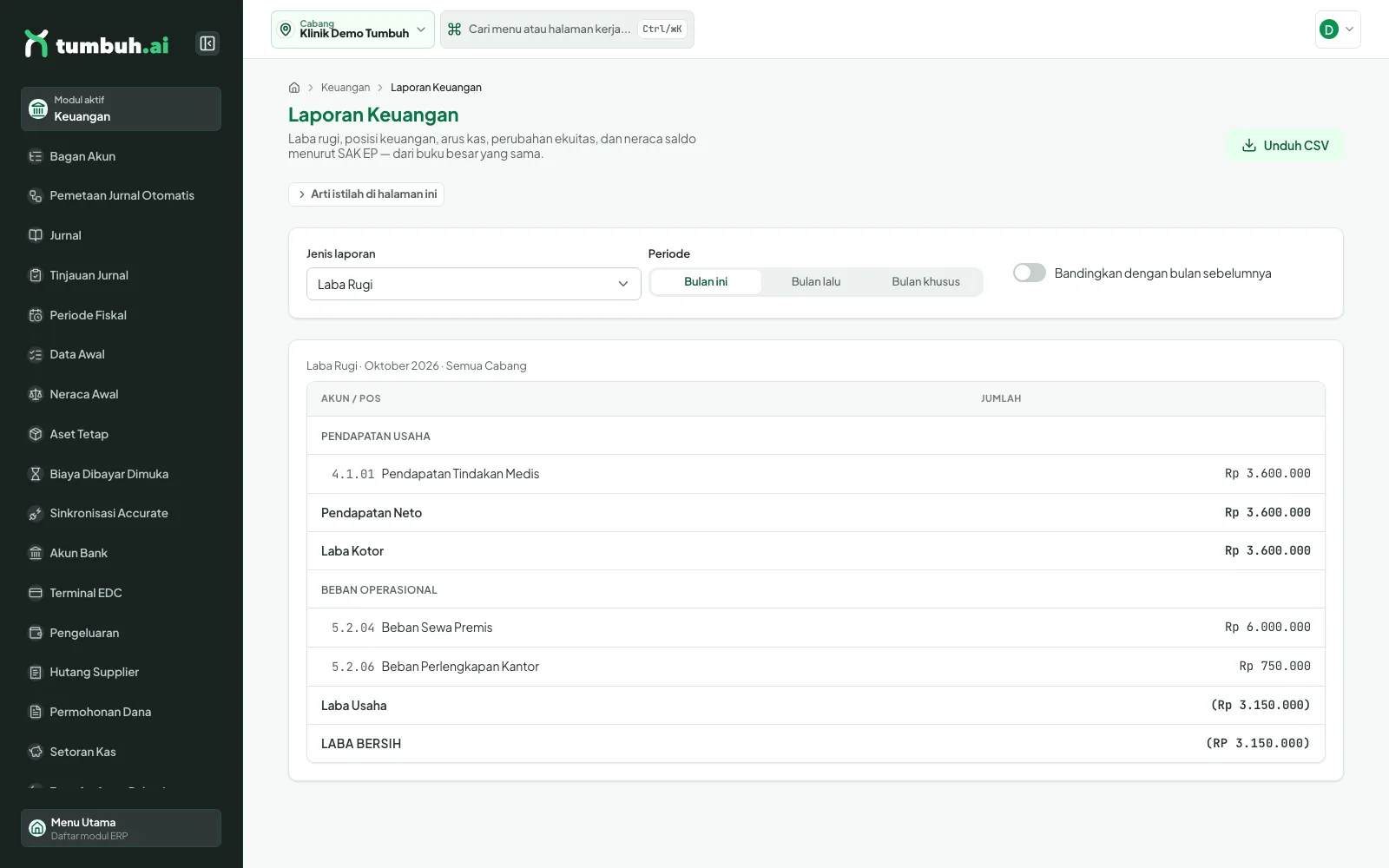Click the Hutang Supplier receipt icon
This screenshot has height=868, width=1389.
point(36,672)
